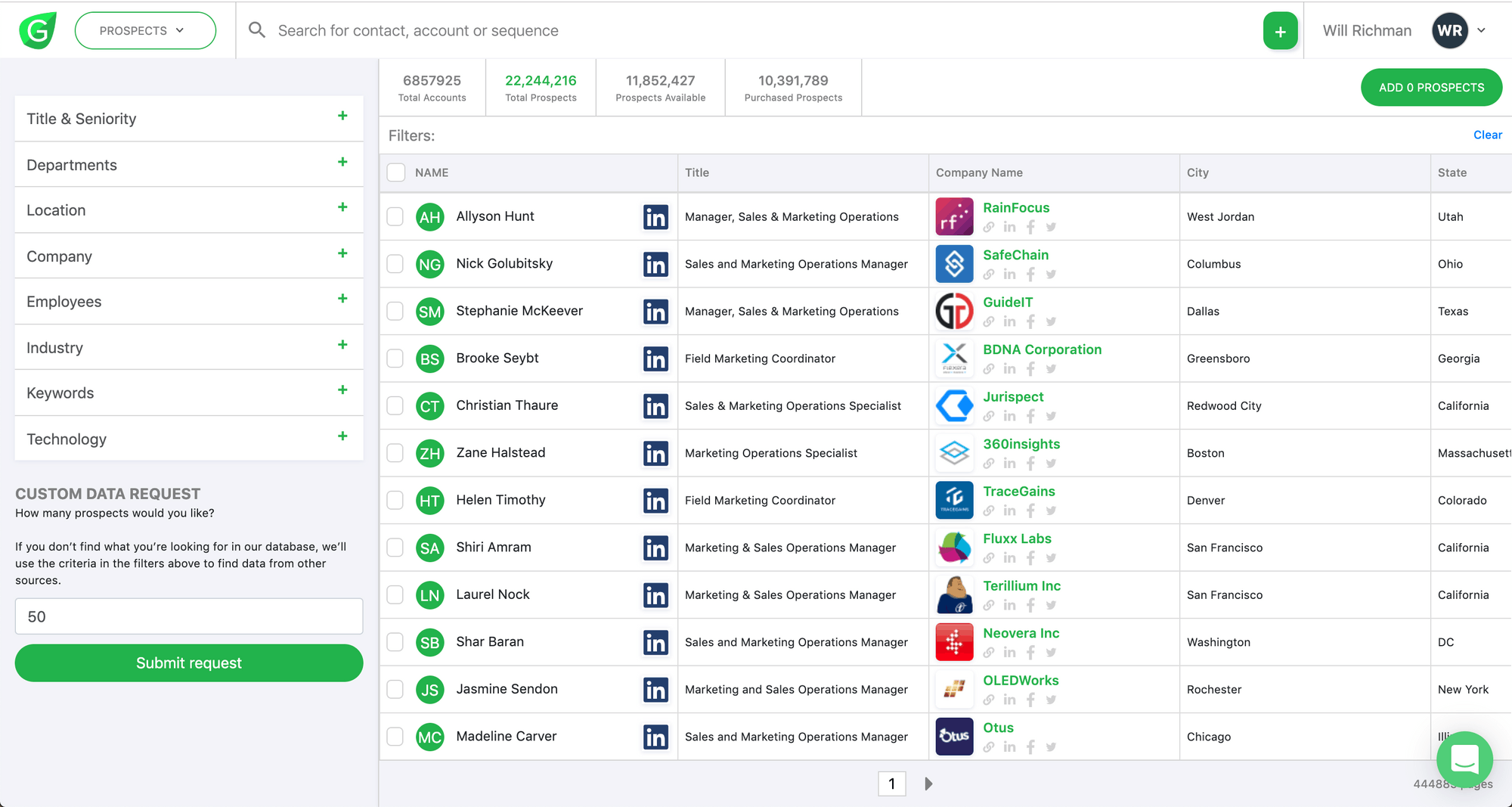The width and height of the screenshot is (1512, 807).
Task: Click the WR user avatar
Action: click(1449, 30)
